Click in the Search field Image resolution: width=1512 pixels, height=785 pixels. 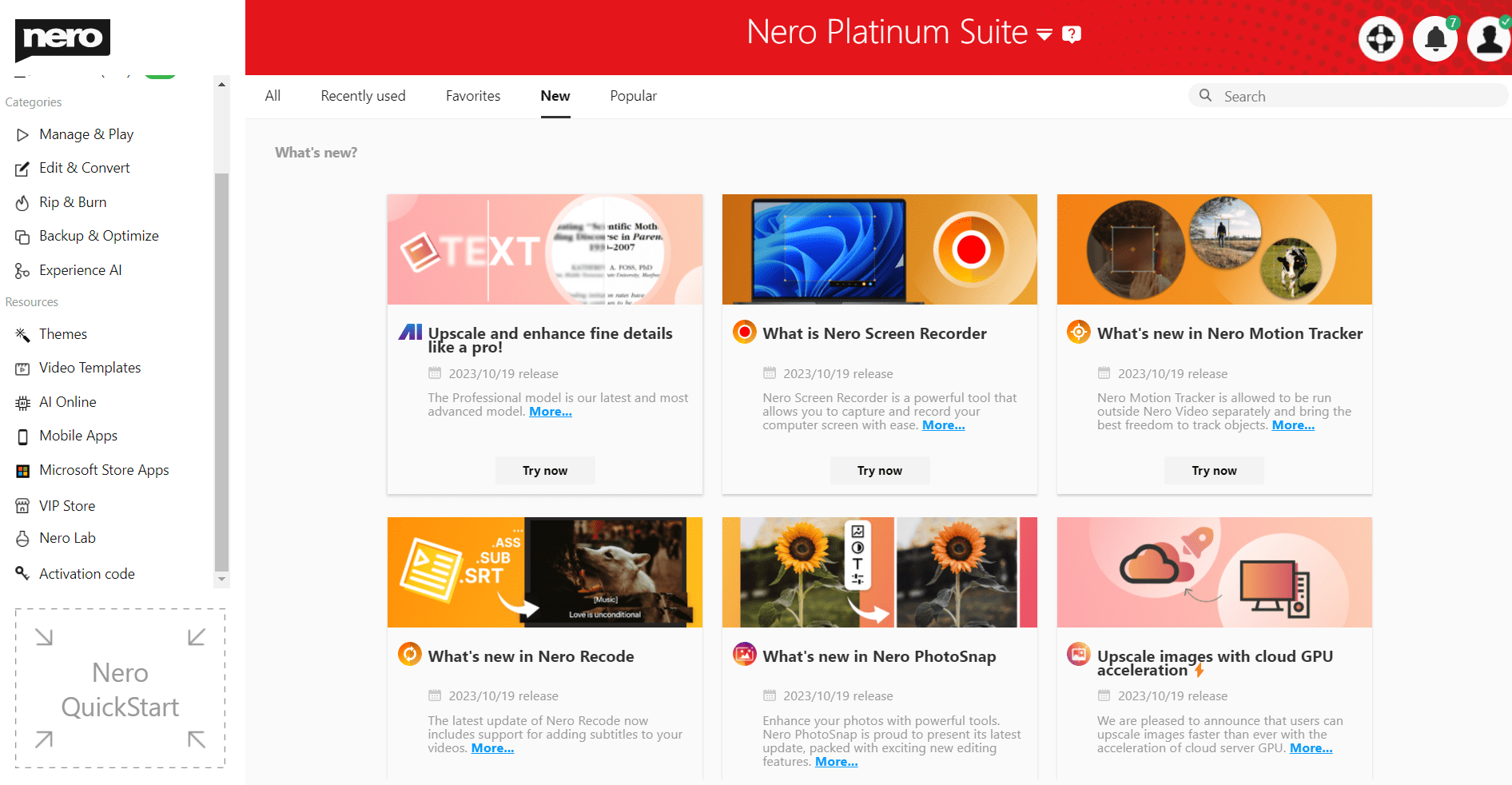[x=1359, y=96]
